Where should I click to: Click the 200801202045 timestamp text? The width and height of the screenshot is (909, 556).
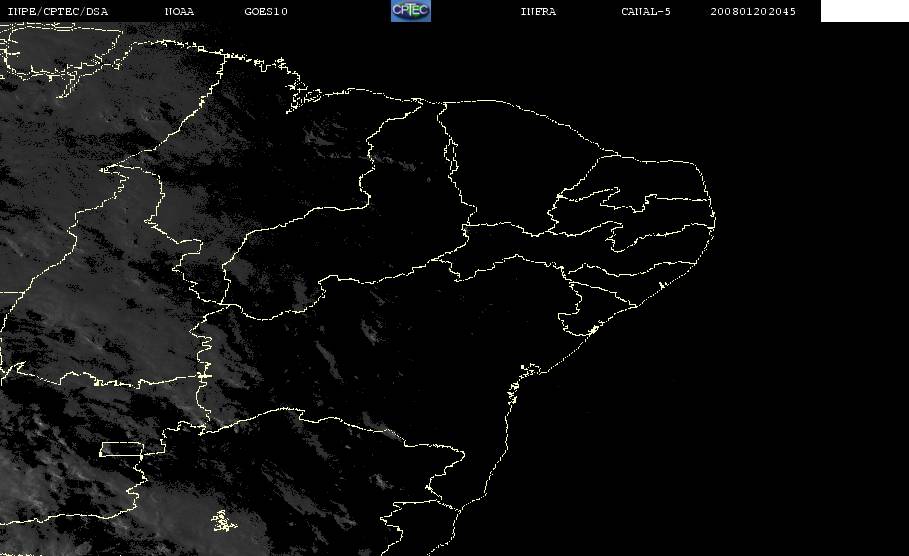click(753, 12)
